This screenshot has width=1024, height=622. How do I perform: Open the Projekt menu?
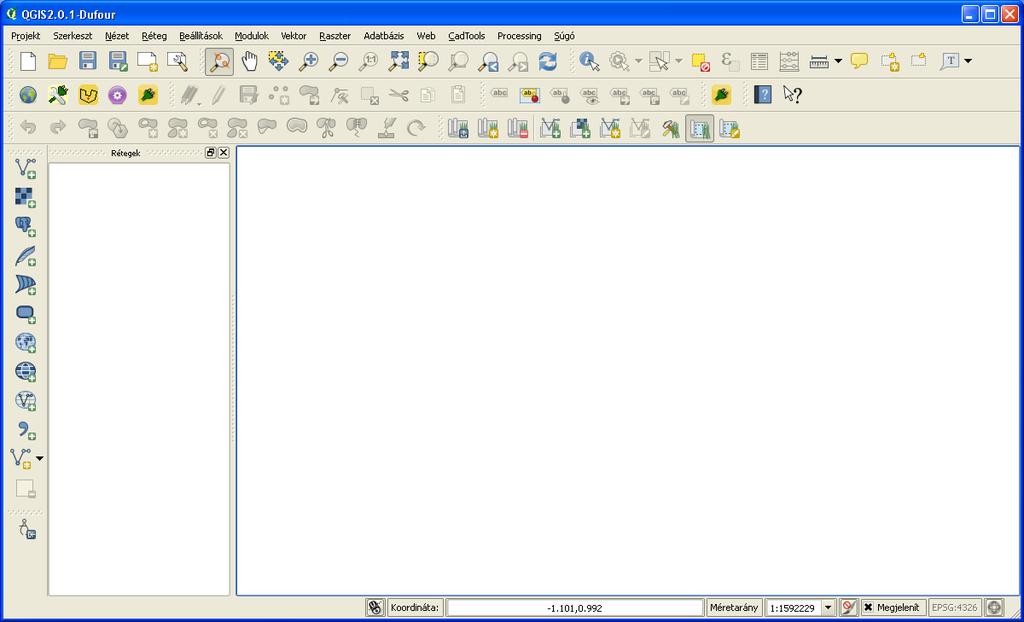25,36
